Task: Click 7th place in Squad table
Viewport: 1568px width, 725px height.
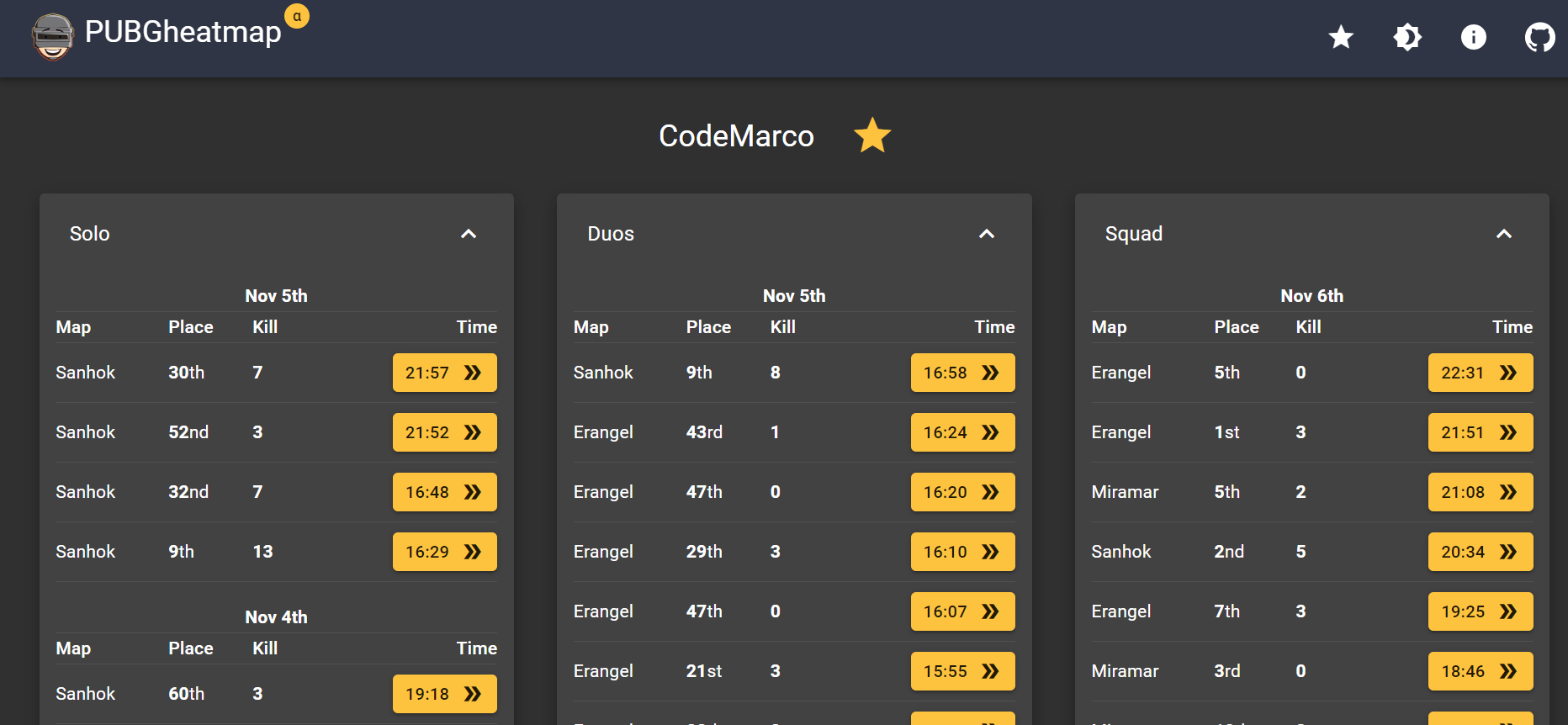Action: tap(1226, 611)
